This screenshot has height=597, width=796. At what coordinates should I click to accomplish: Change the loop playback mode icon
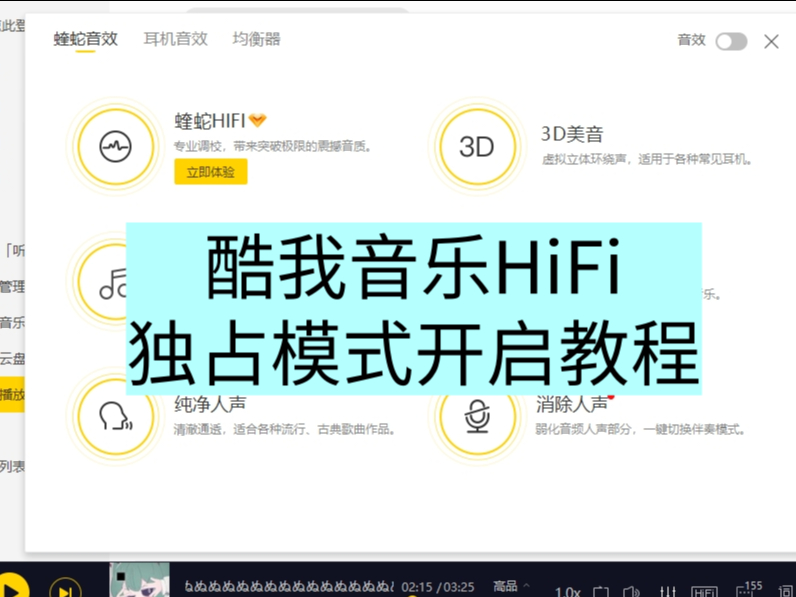click(601, 591)
